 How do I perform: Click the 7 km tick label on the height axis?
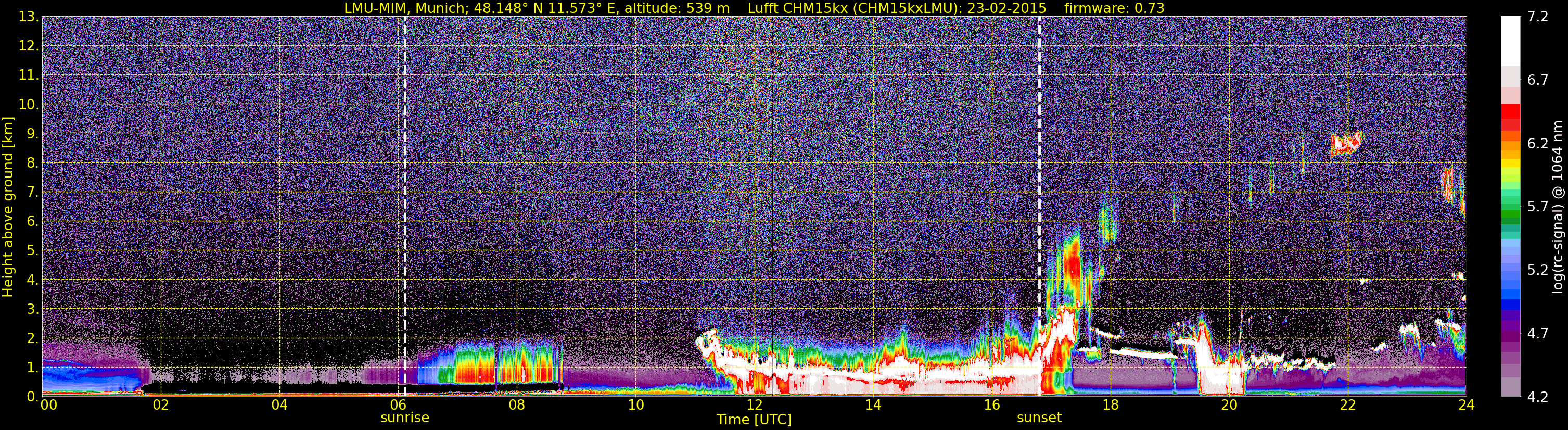pyautogui.click(x=32, y=193)
